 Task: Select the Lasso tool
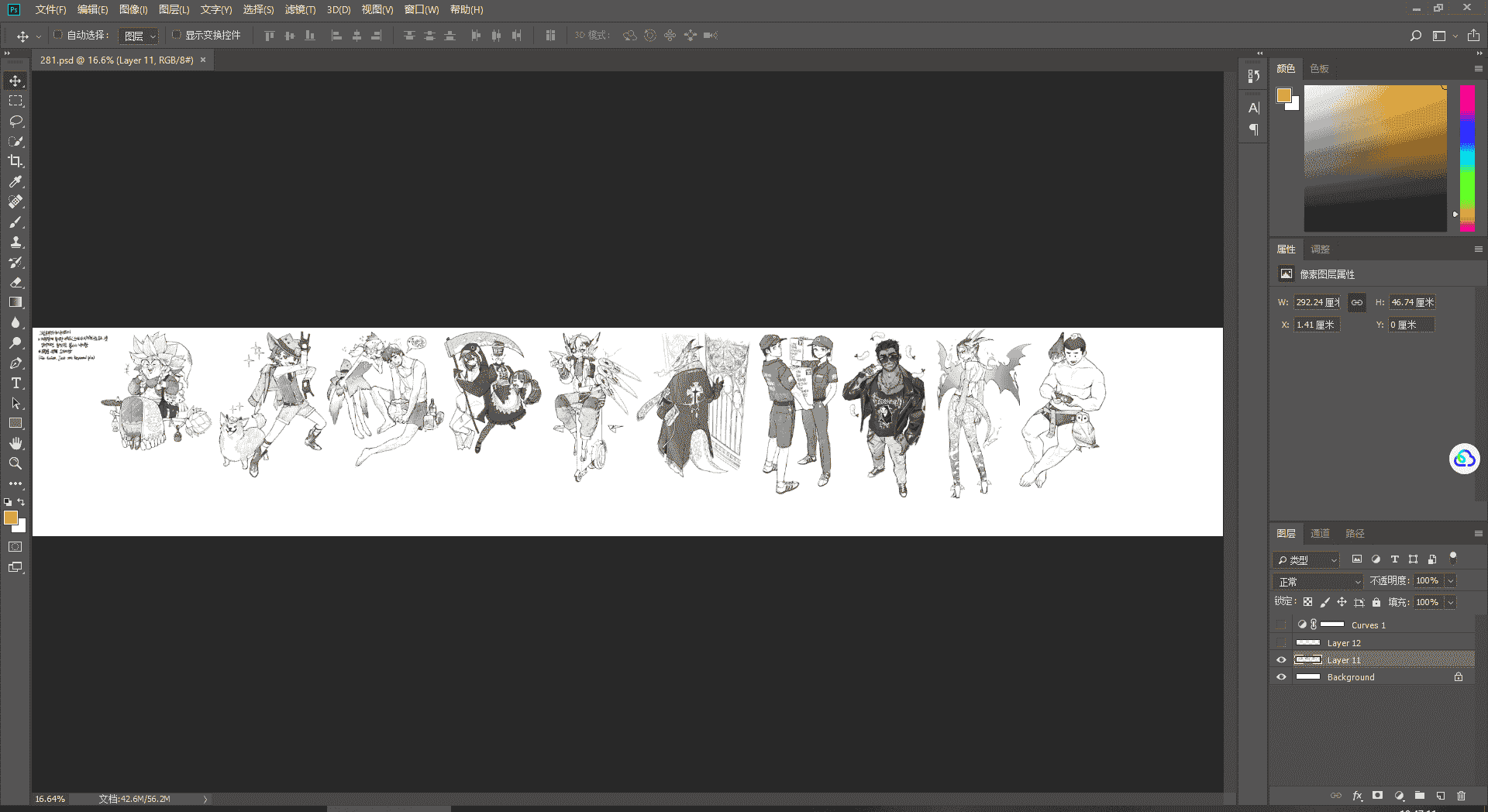pos(15,121)
